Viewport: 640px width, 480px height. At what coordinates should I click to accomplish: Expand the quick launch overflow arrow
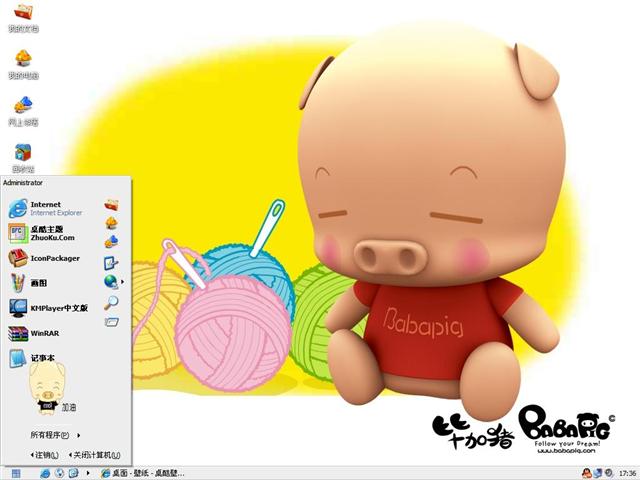click(x=88, y=473)
